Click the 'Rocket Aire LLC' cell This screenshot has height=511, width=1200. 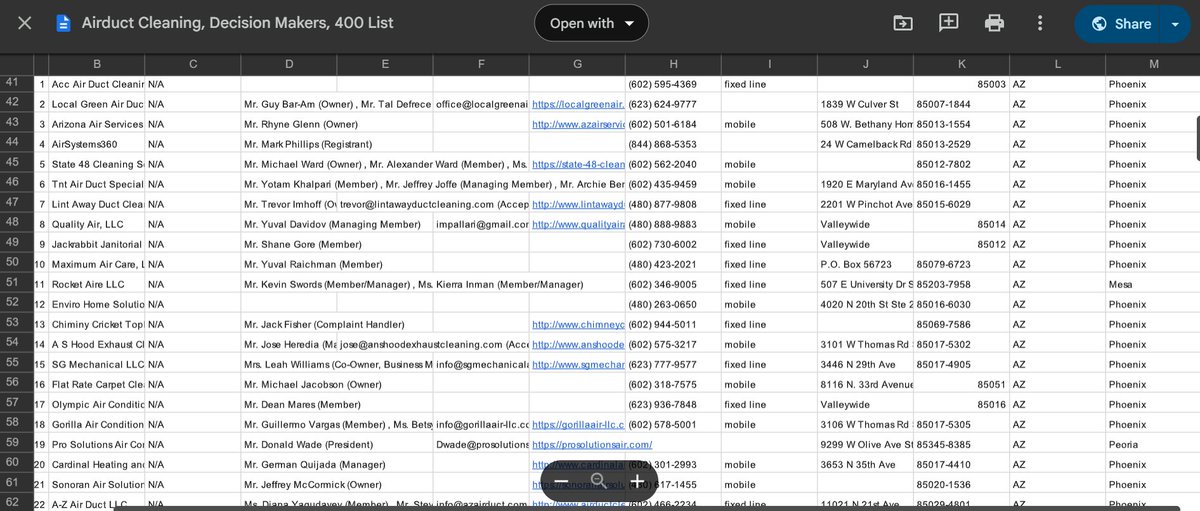click(x=97, y=284)
